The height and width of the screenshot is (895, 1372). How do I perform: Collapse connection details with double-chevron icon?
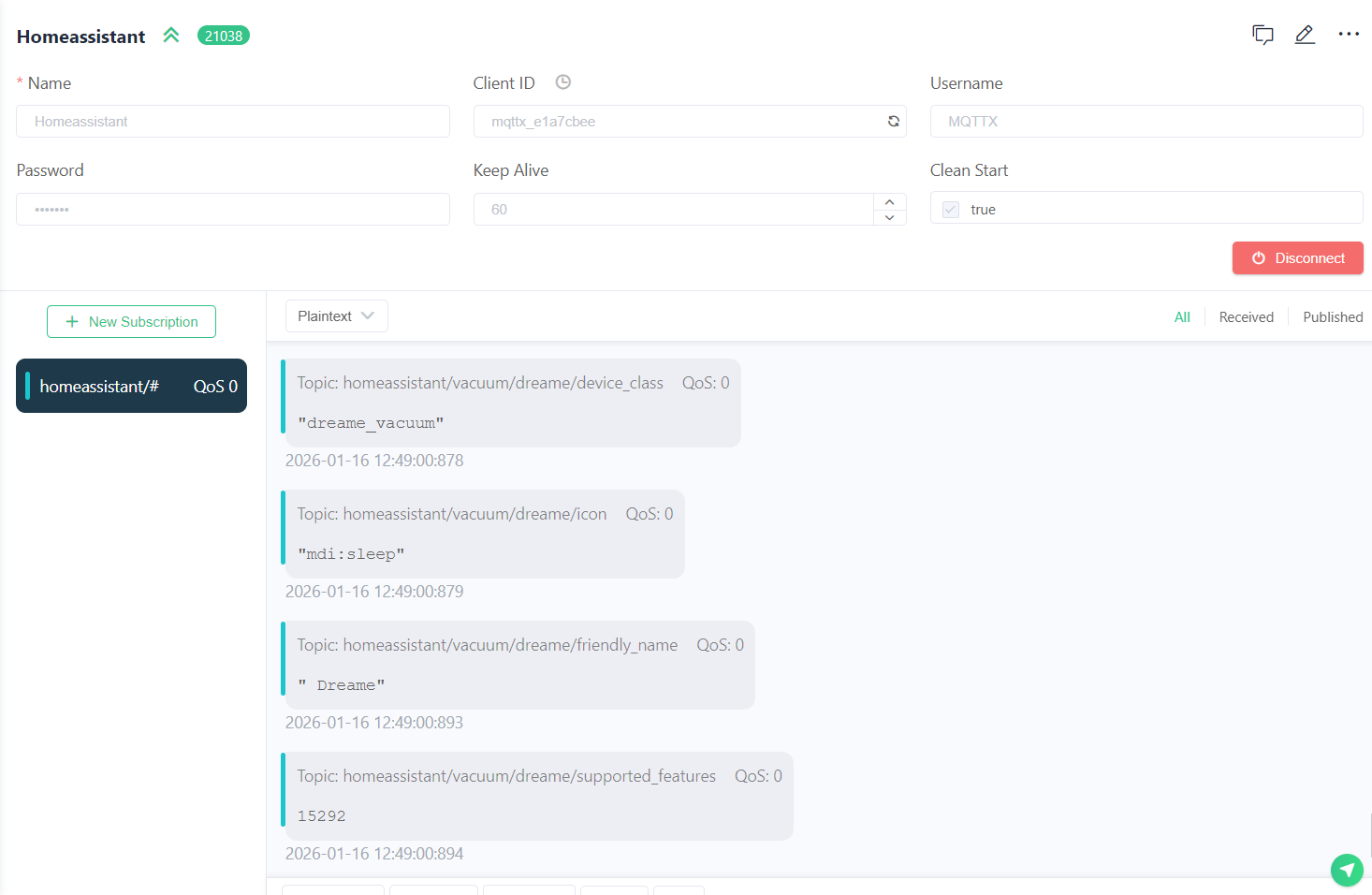click(170, 36)
